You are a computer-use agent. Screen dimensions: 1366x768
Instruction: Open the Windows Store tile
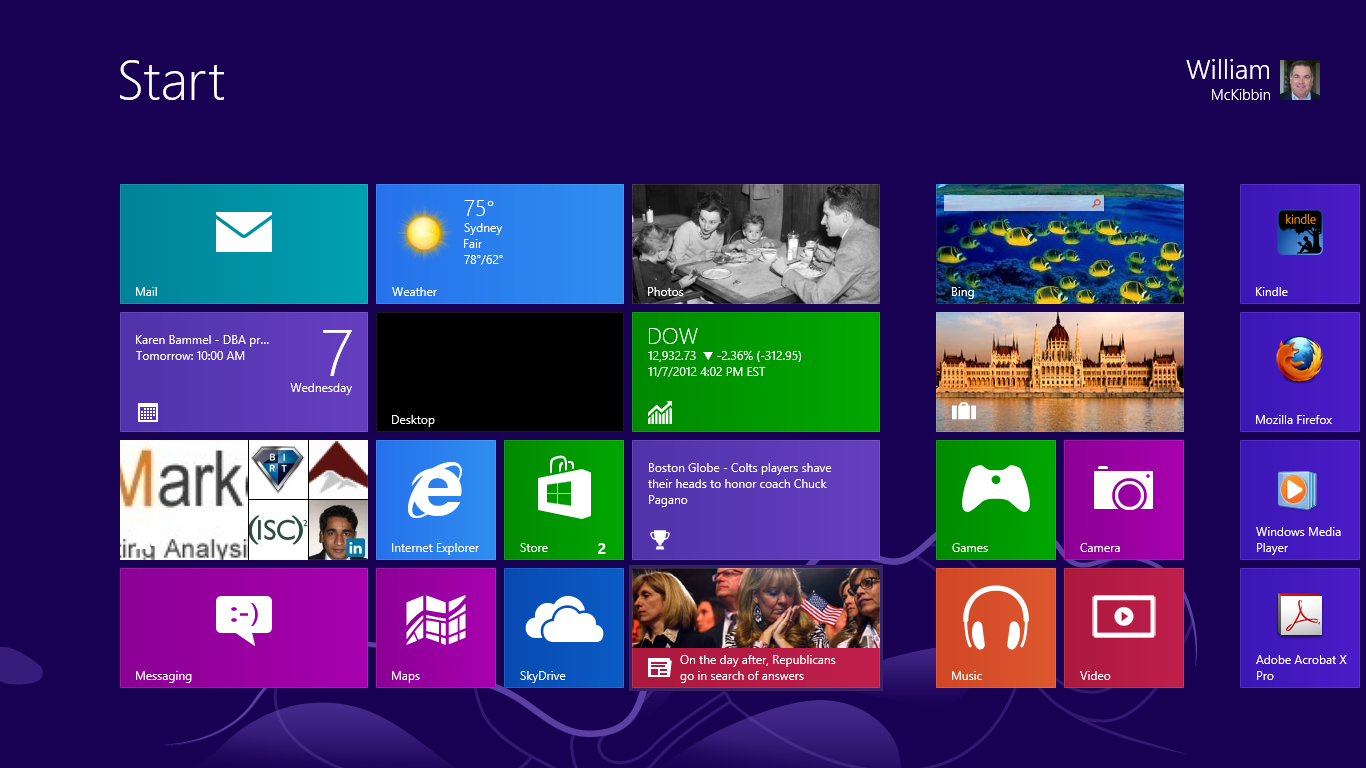563,499
